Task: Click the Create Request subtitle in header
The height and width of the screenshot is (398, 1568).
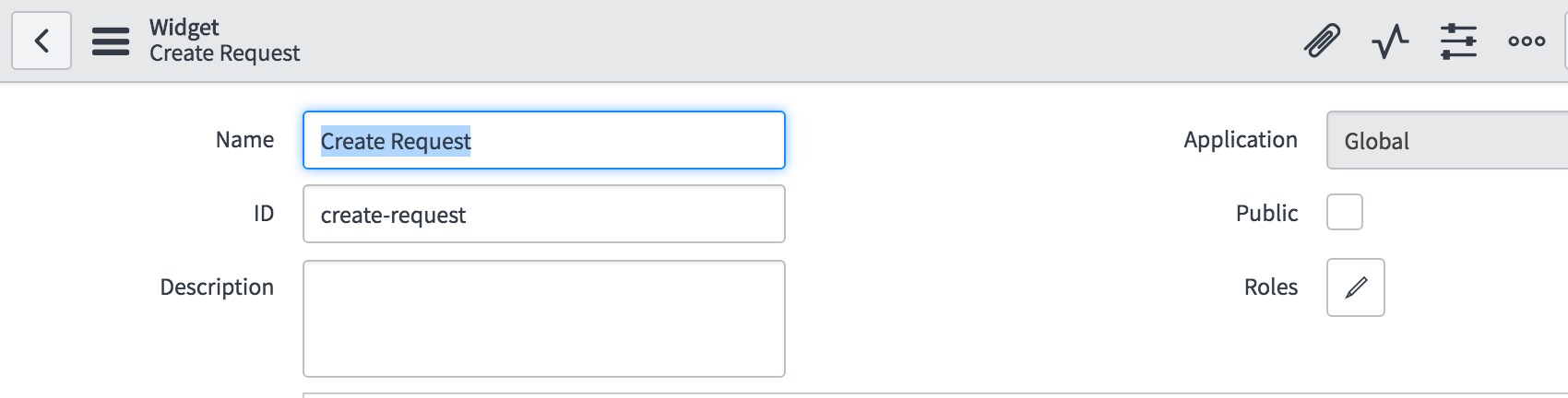Action: click(225, 53)
